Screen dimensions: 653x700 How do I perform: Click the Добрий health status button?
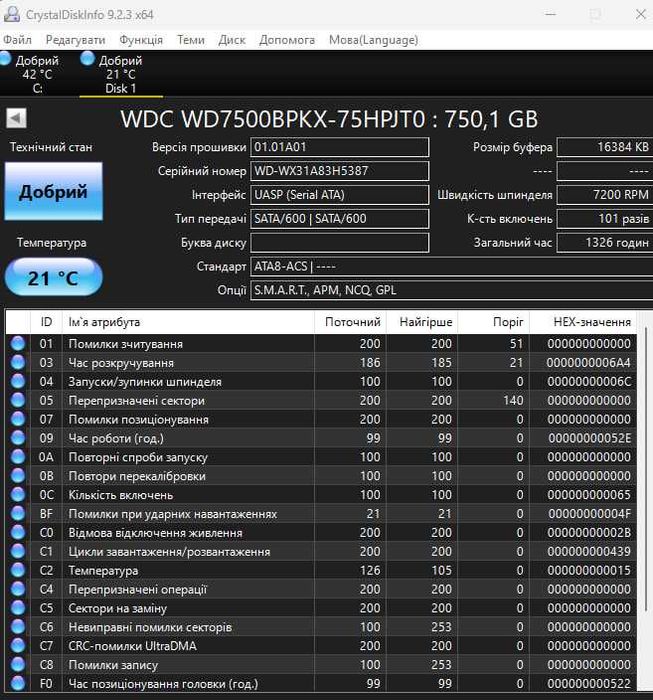coord(54,191)
